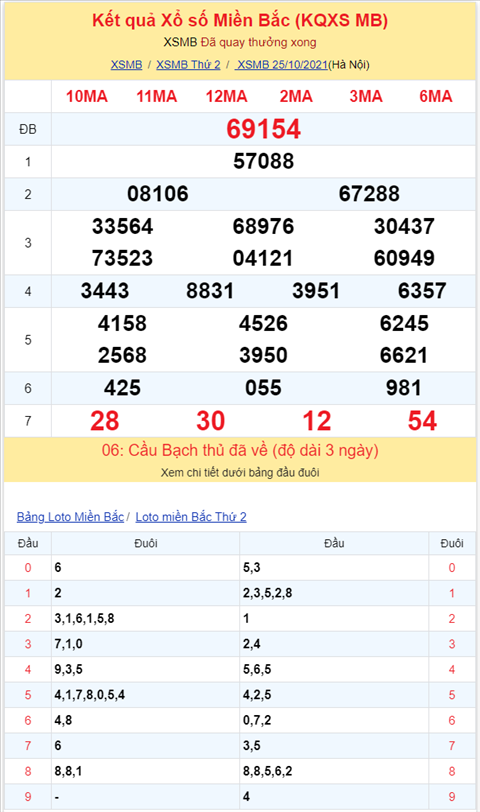Select sixth prize number 055

(x=263, y=388)
